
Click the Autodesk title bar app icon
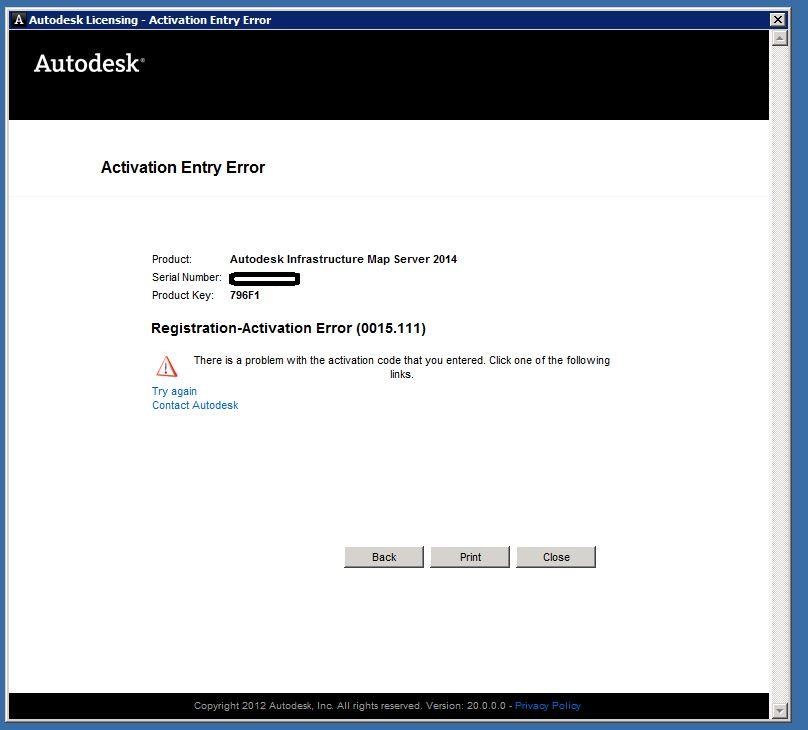19,20
